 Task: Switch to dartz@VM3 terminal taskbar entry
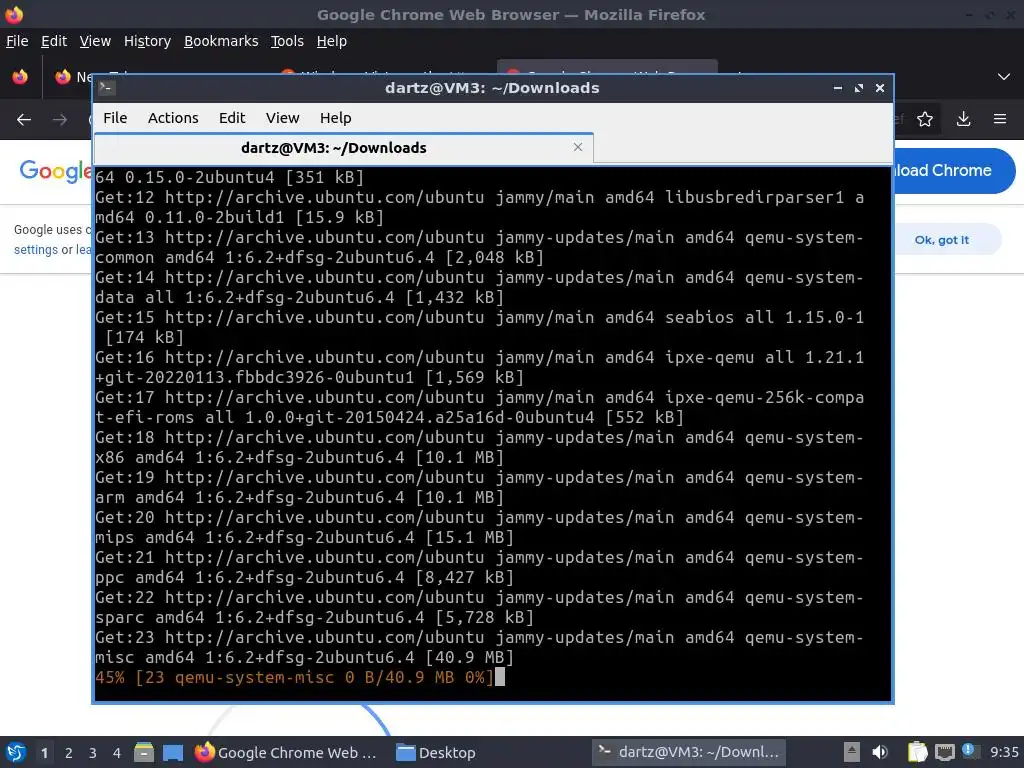pos(689,752)
